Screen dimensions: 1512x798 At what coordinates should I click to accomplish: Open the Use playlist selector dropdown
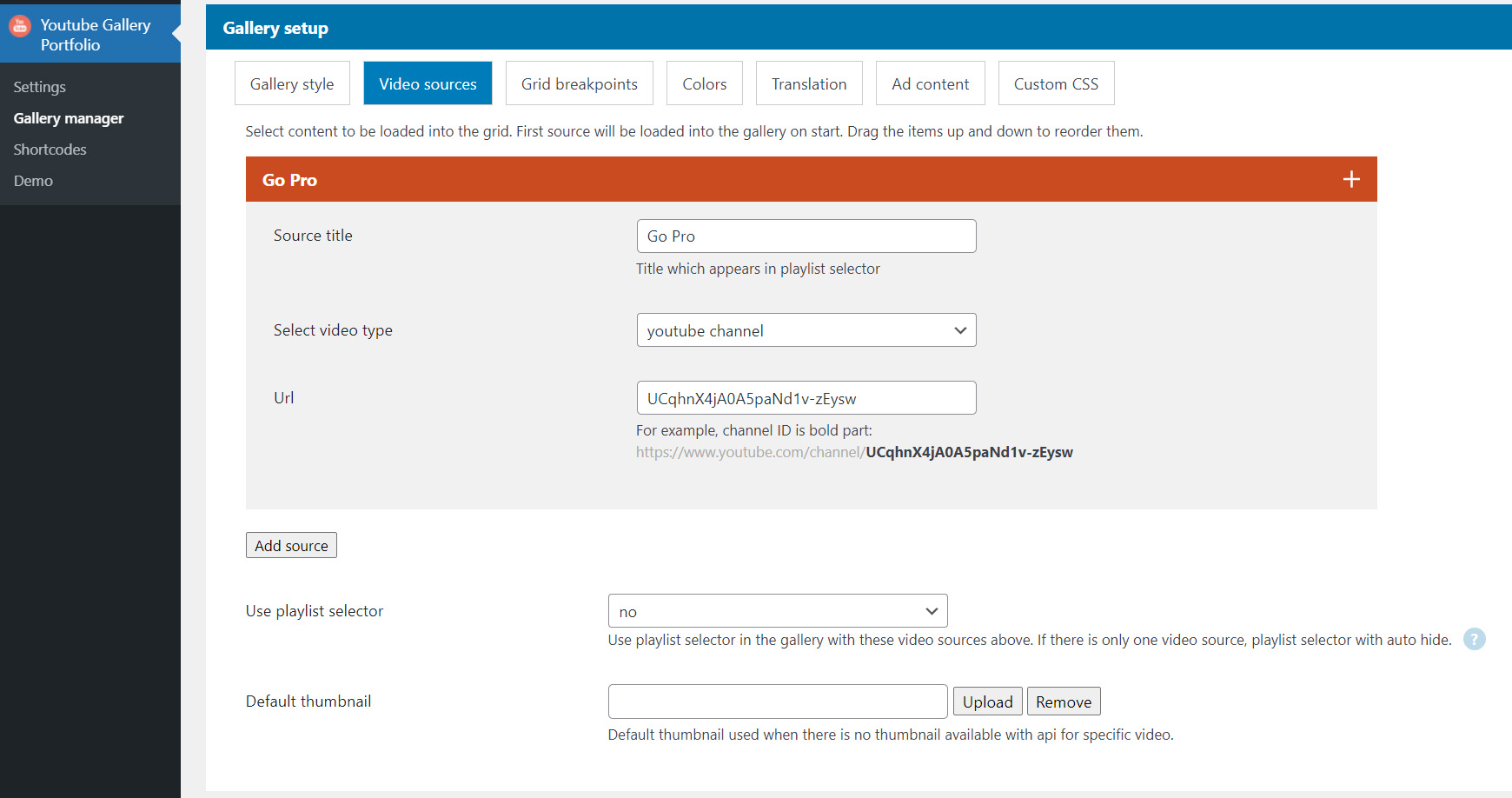coord(777,611)
